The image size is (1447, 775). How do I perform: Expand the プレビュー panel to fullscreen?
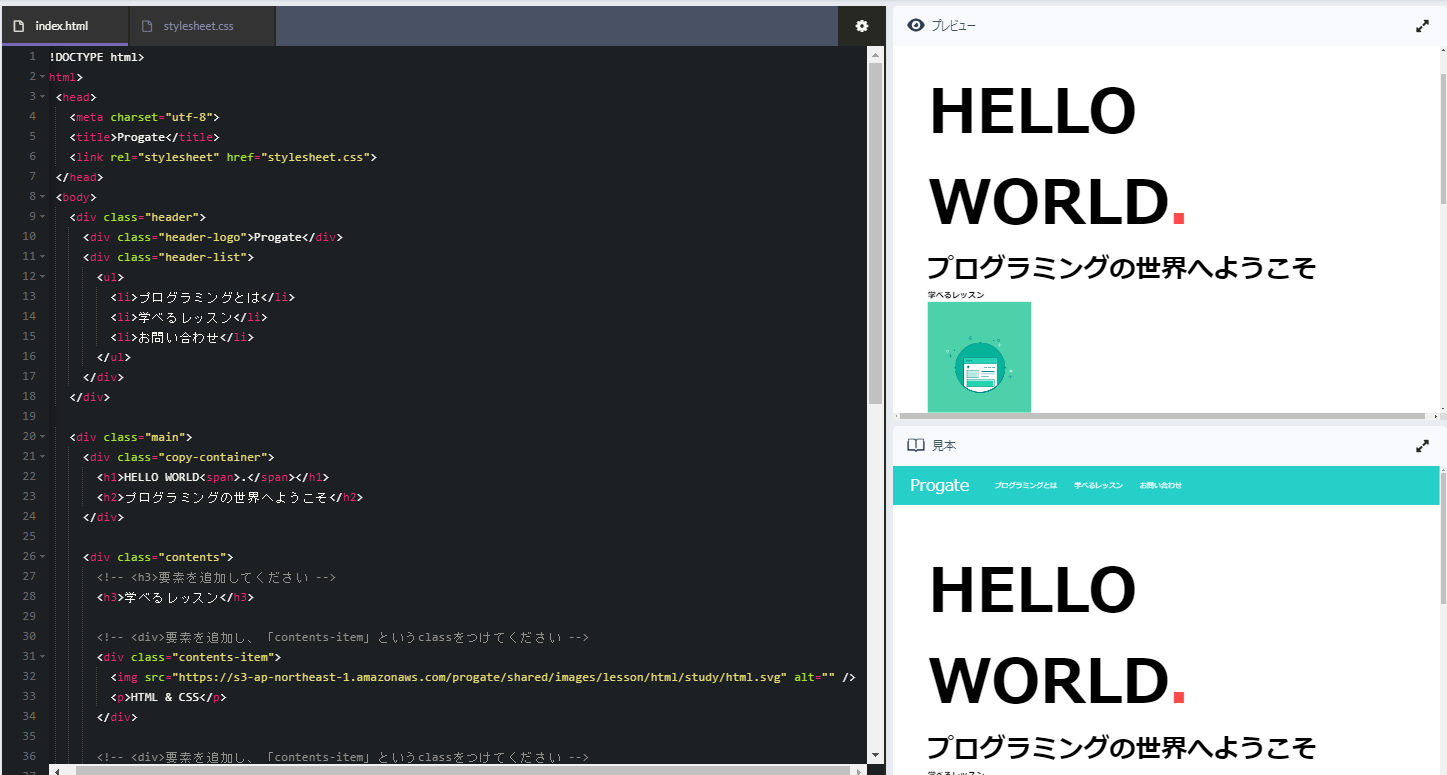click(1422, 26)
